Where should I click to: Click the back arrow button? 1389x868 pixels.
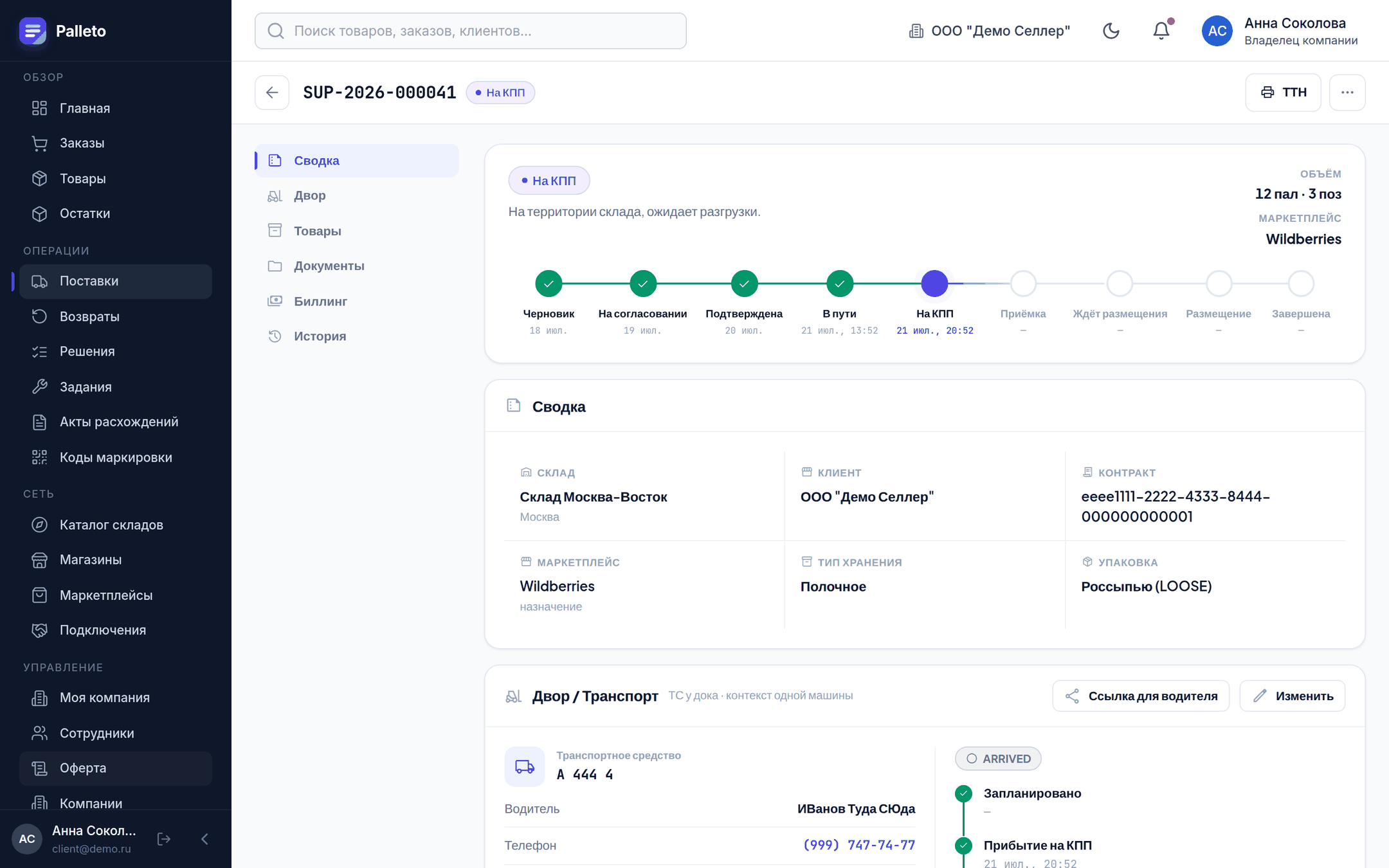tap(272, 93)
